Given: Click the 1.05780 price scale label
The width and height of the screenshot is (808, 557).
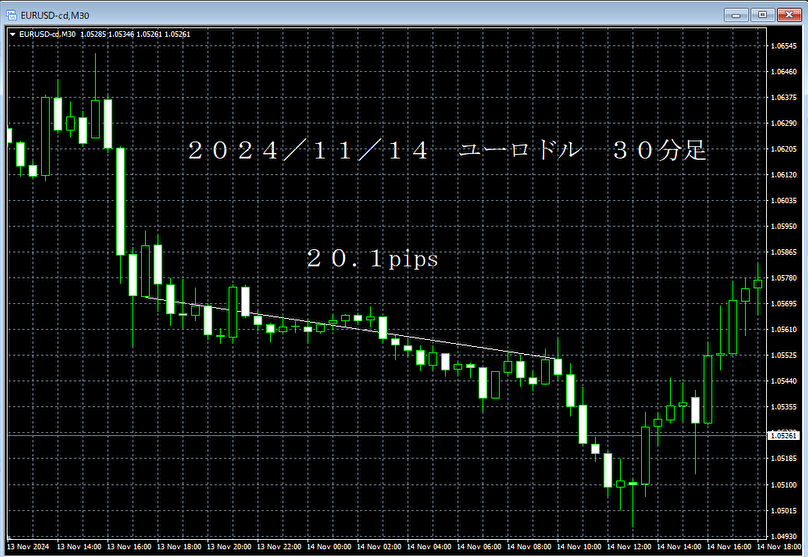Looking at the screenshot, I should click(783, 278).
